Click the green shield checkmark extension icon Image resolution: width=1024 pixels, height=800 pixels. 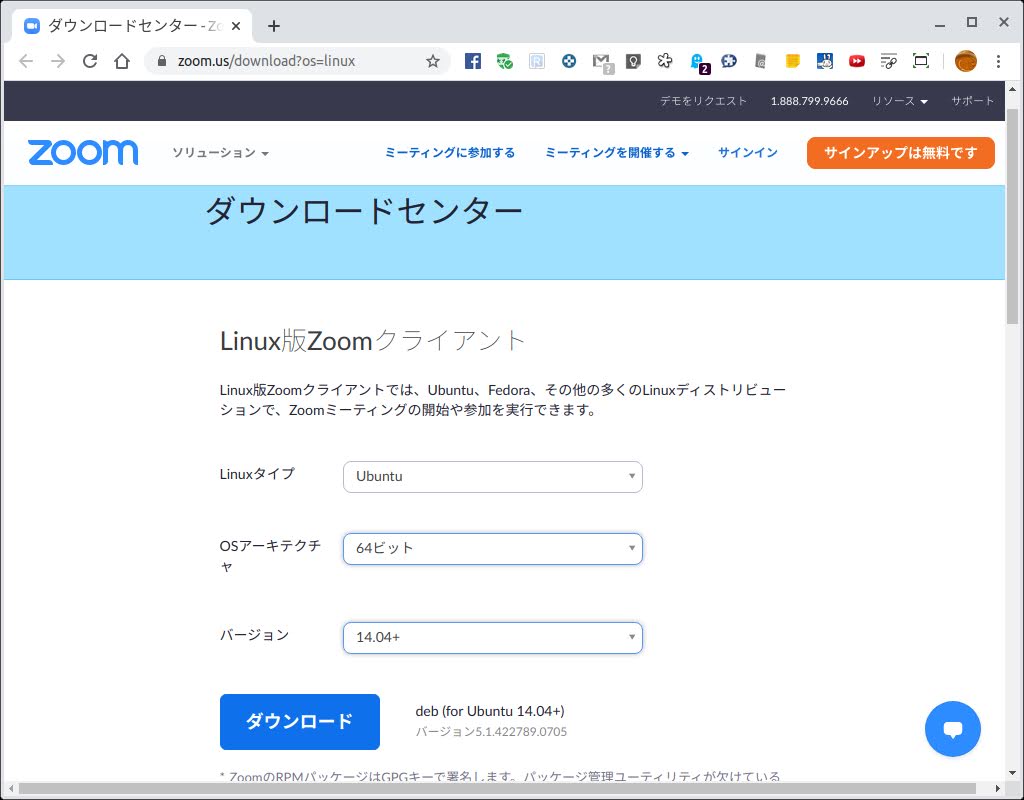point(505,61)
